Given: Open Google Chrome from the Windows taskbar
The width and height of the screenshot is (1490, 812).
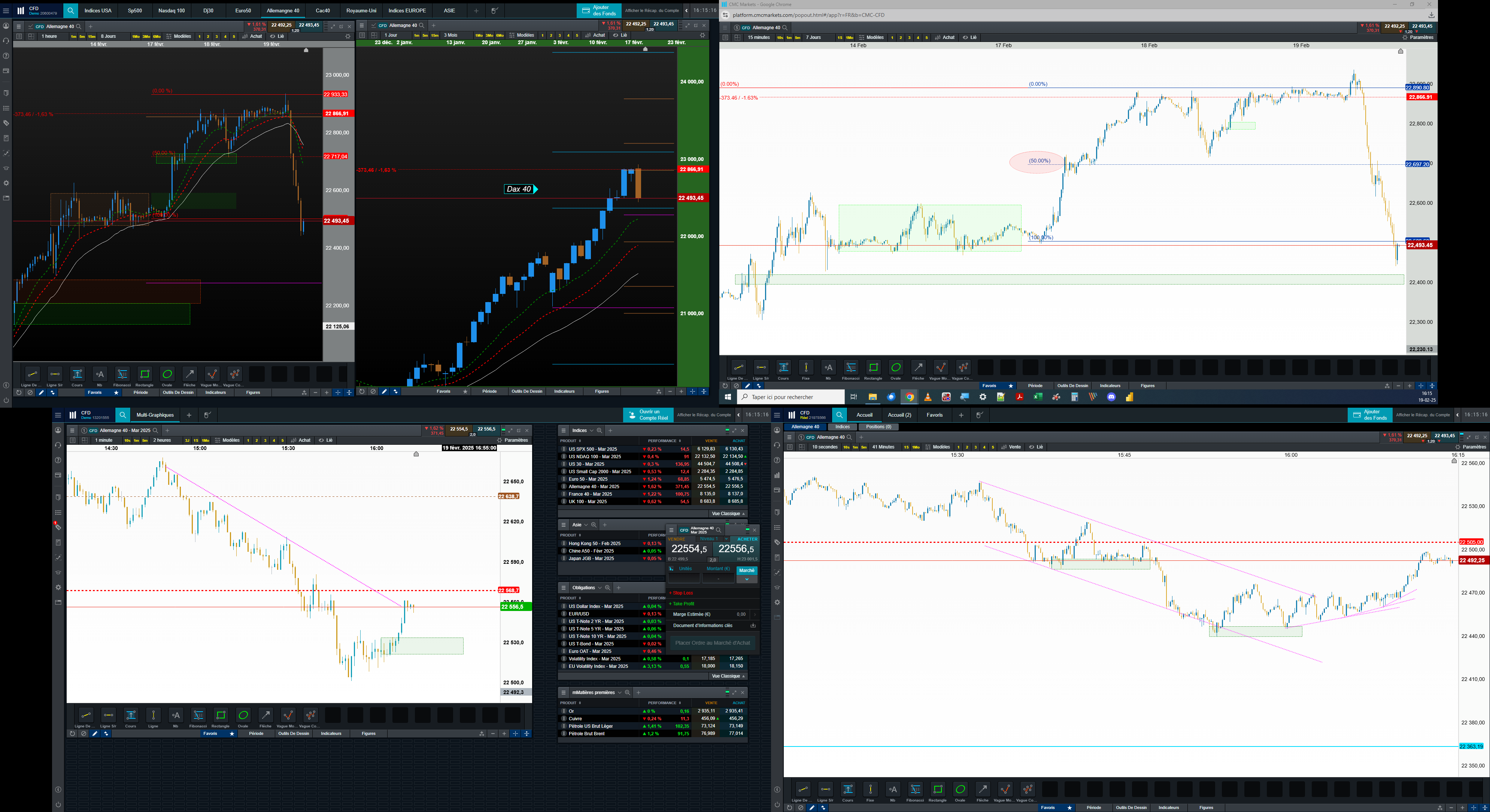Looking at the screenshot, I should [x=909, y=397].
